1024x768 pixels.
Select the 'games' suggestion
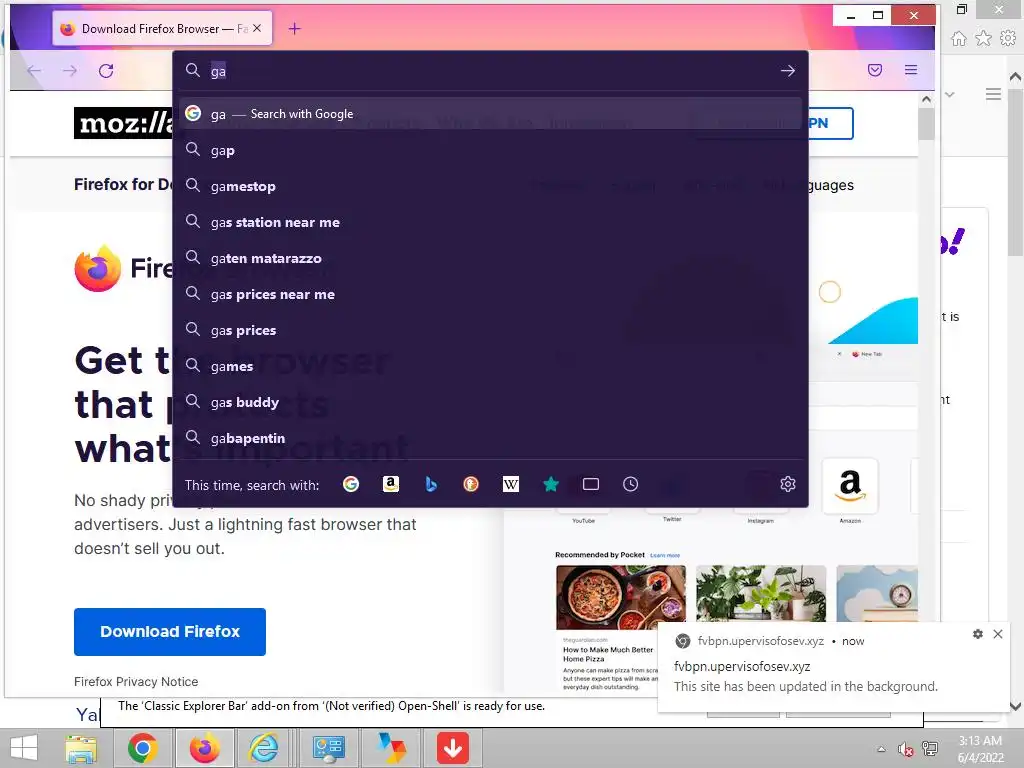(x=490, y=366)
